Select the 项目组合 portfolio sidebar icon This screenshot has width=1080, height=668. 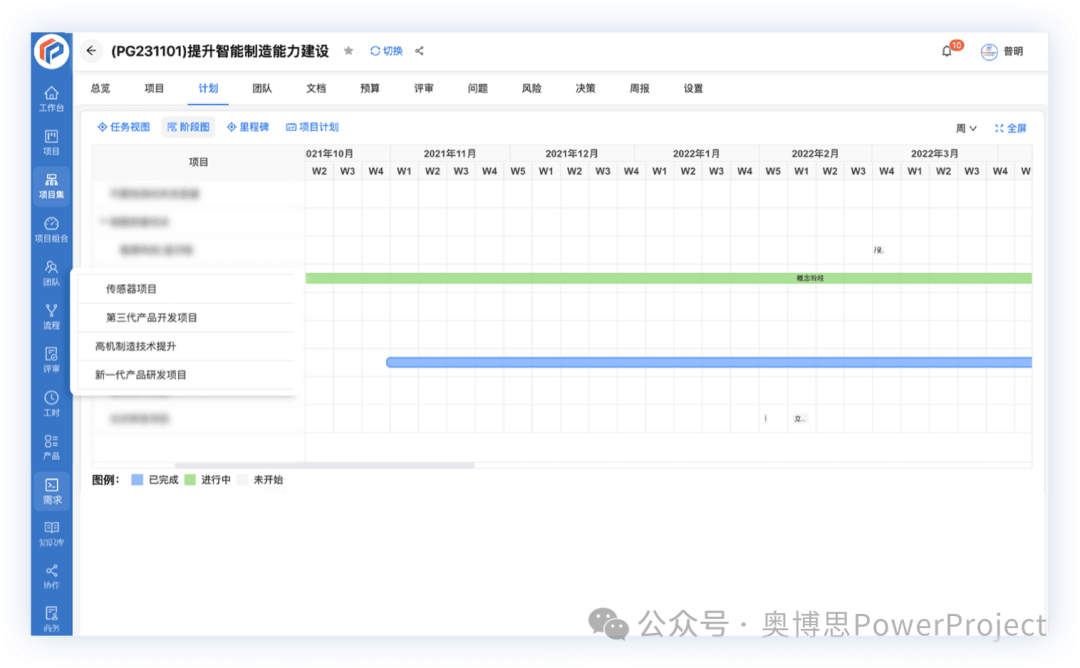[51, 230]
